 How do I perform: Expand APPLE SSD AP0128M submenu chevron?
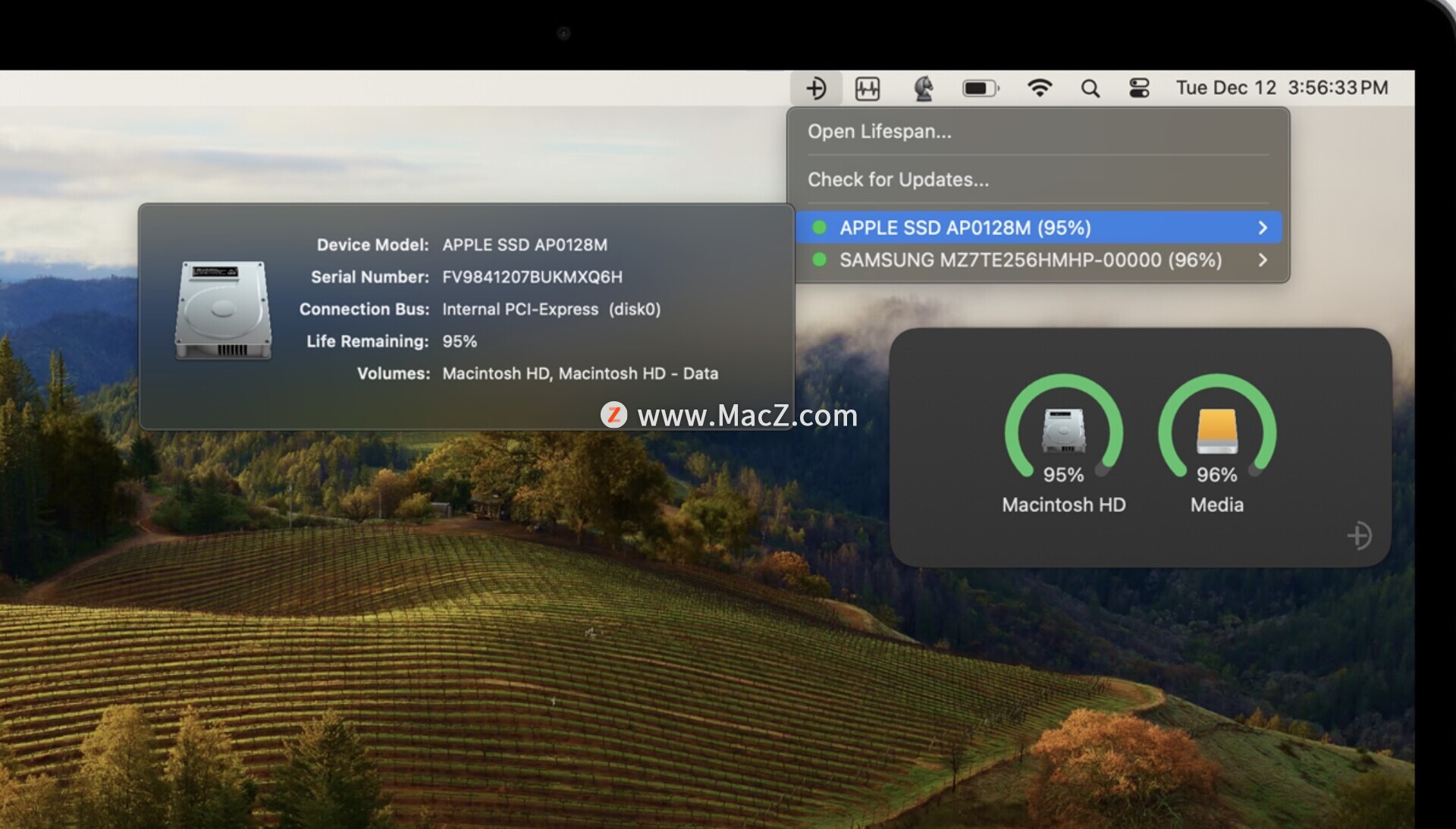pyautogui.click(x=1263, y=228)
